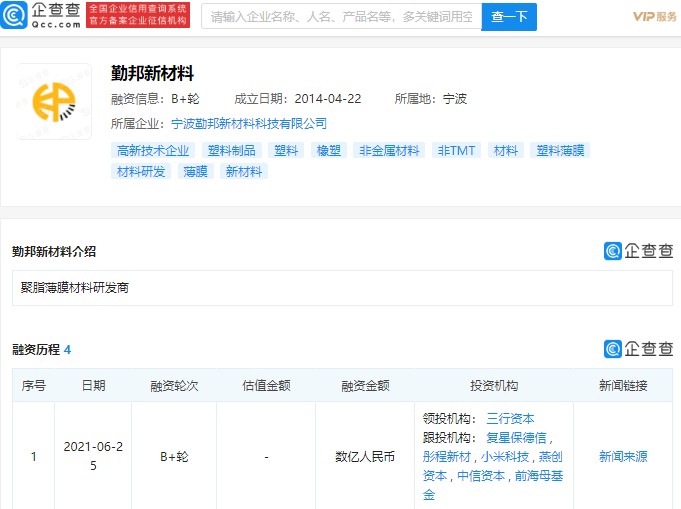Open the 新闻来源 news link
681x509 pixels.
click(x=623, y=456)
